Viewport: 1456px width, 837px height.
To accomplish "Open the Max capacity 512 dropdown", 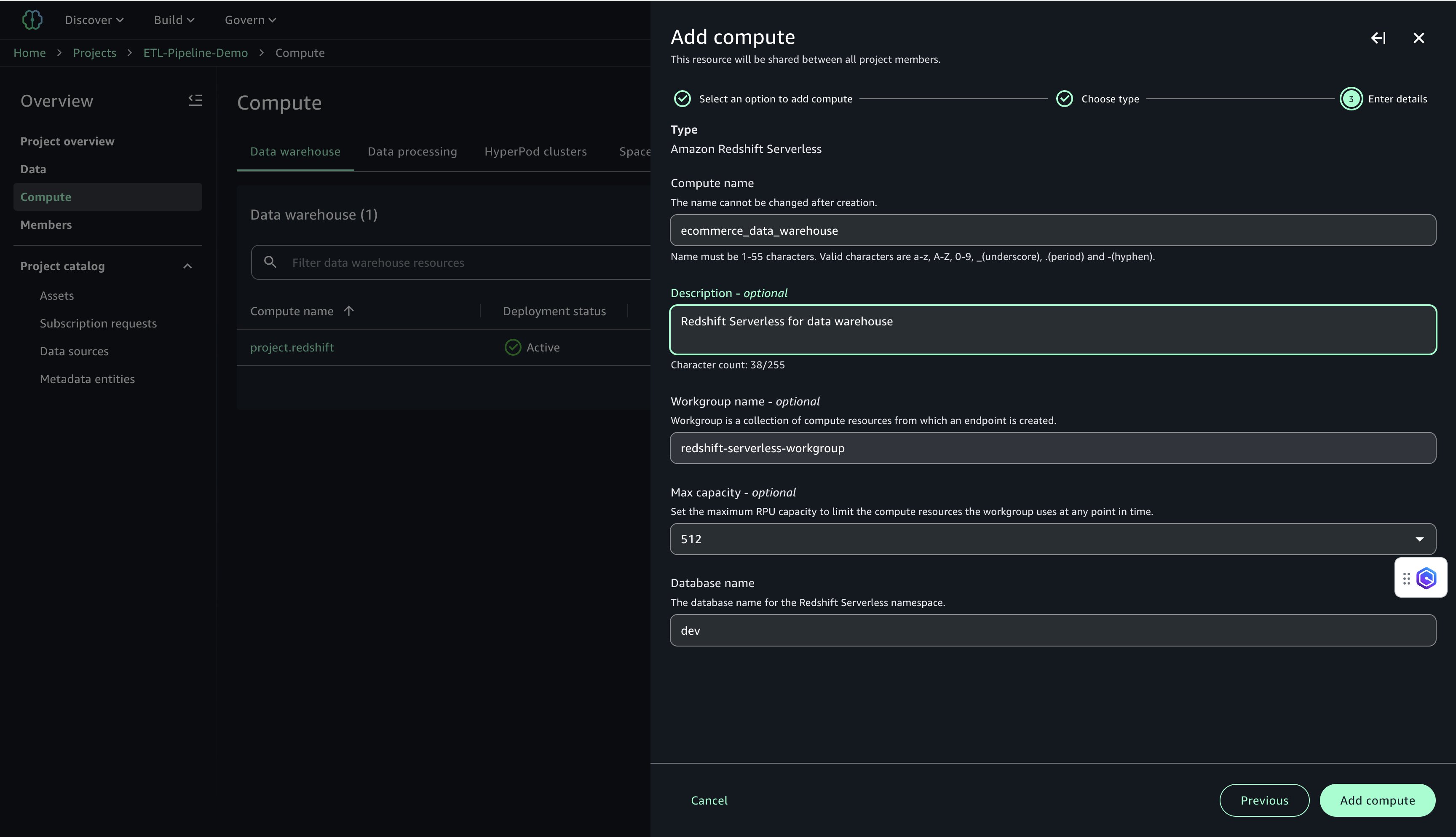I will coord(1053,539).
